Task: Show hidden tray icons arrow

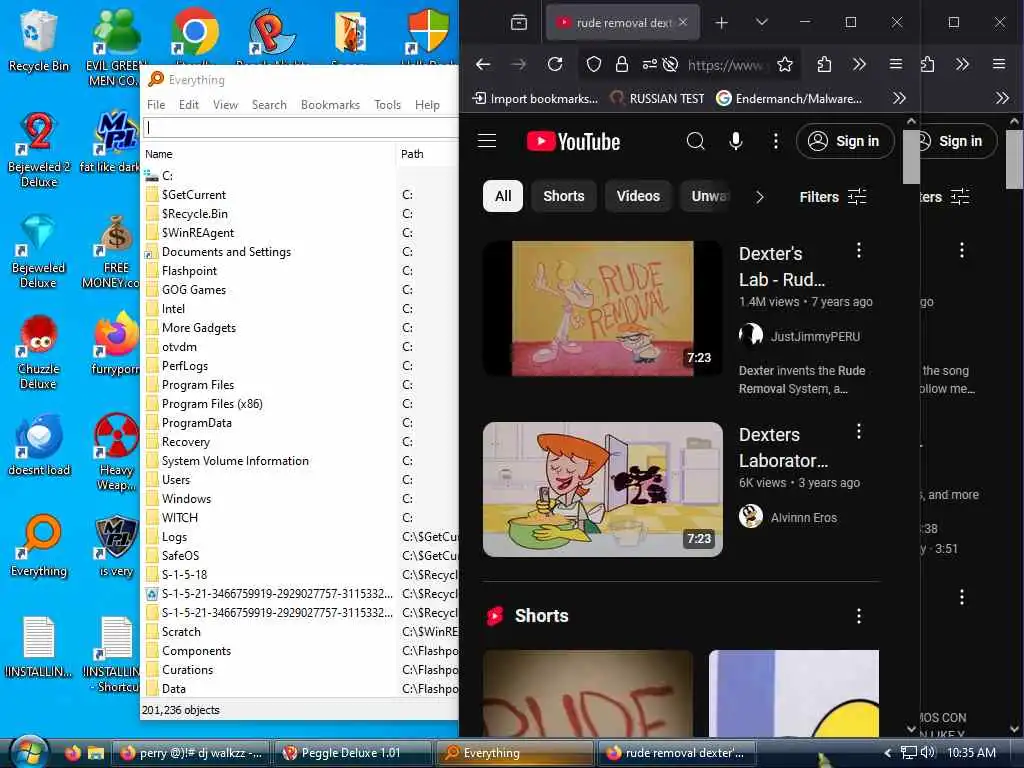Action: coord(887,753)
